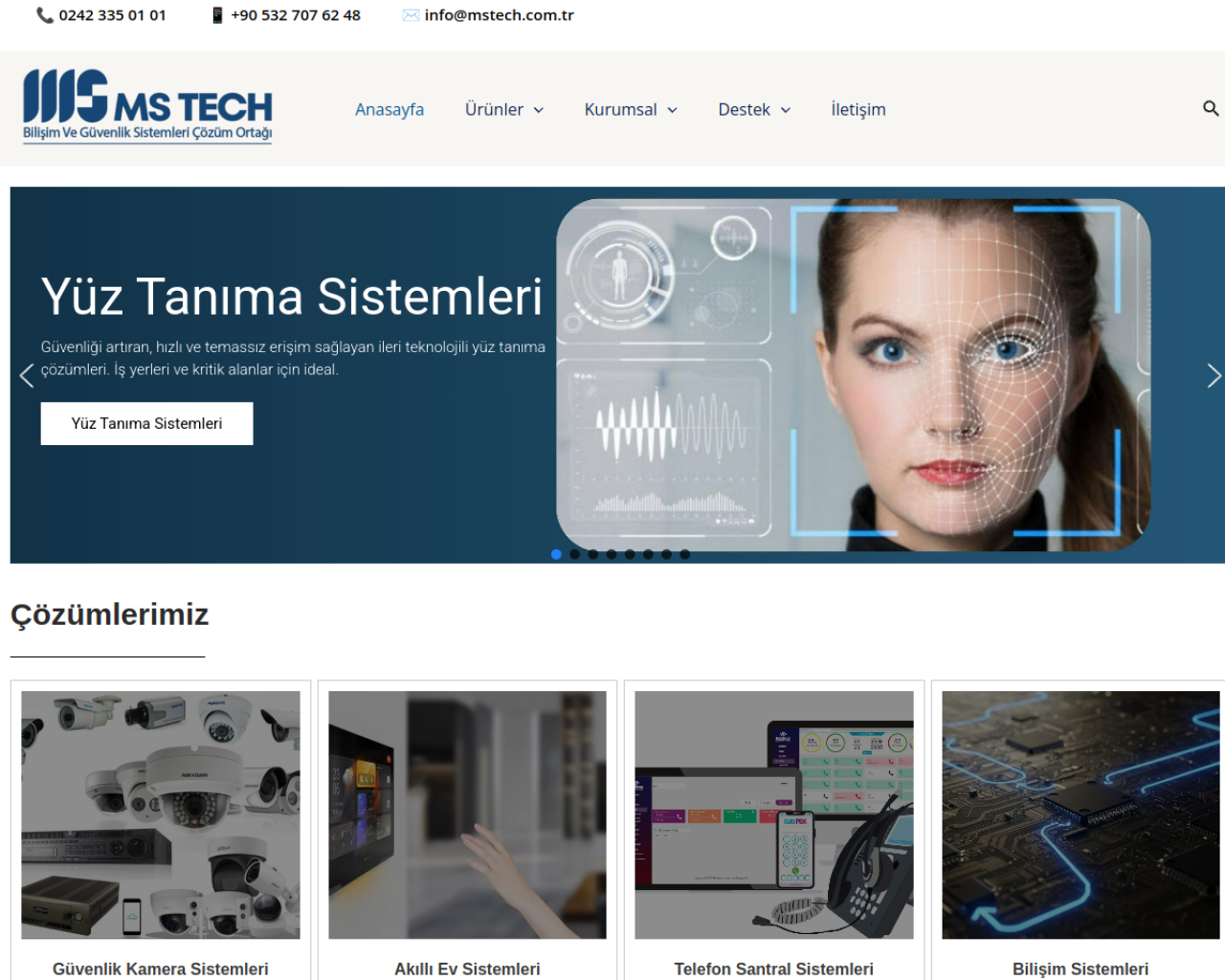Viewport: 1225px width, 980px height.
Task: Open the İletişim menu item
Action: pyautogui.click(x=858, y=109)
